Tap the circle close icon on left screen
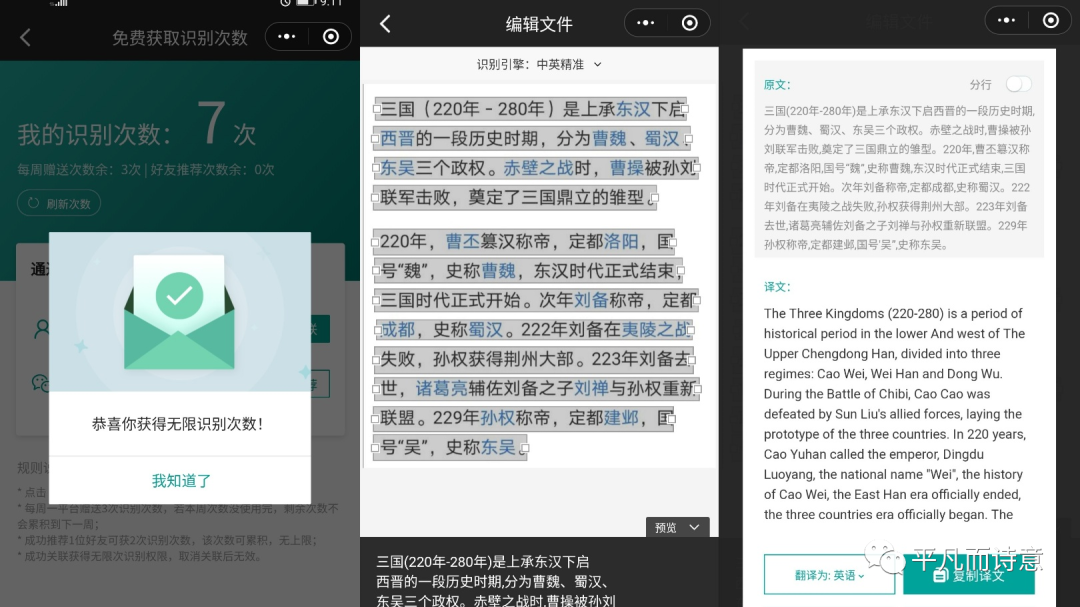The height and width of the screenshot is (607, 1080). (331, 37)
